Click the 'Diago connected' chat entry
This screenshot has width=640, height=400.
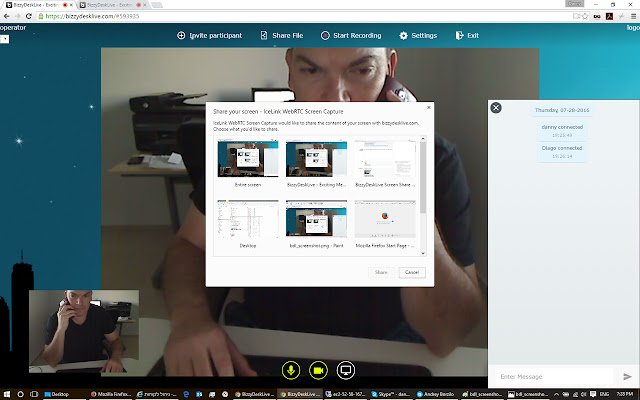point(562,152)
